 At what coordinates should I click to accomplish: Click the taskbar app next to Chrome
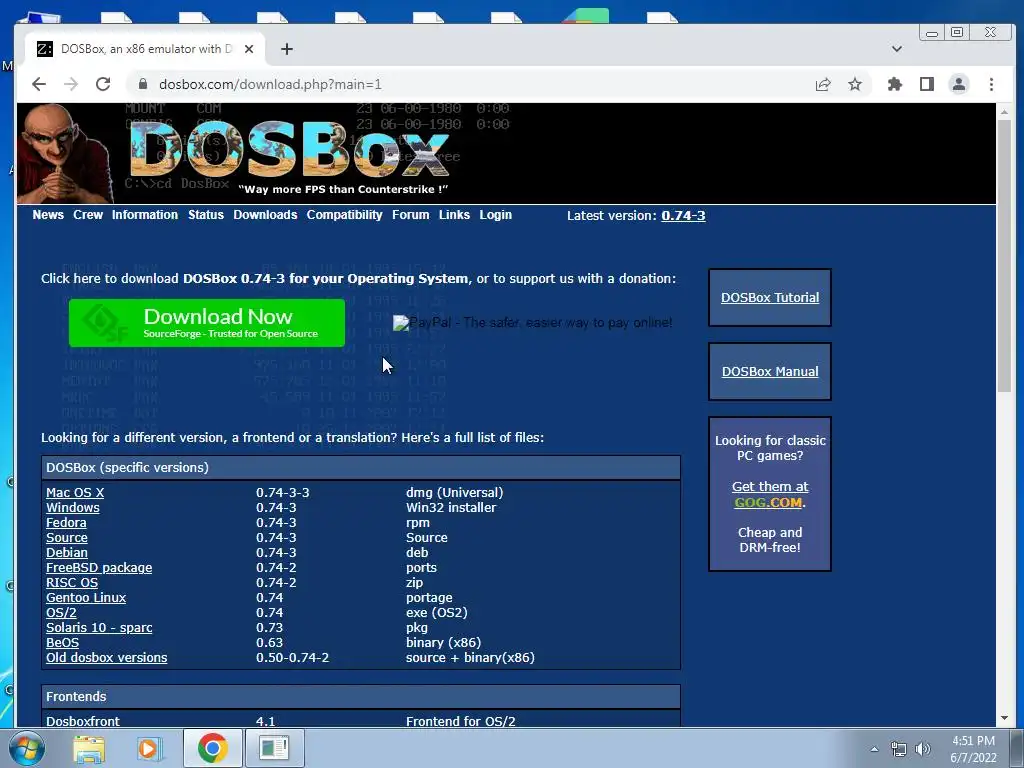click(x=274, y=748)
